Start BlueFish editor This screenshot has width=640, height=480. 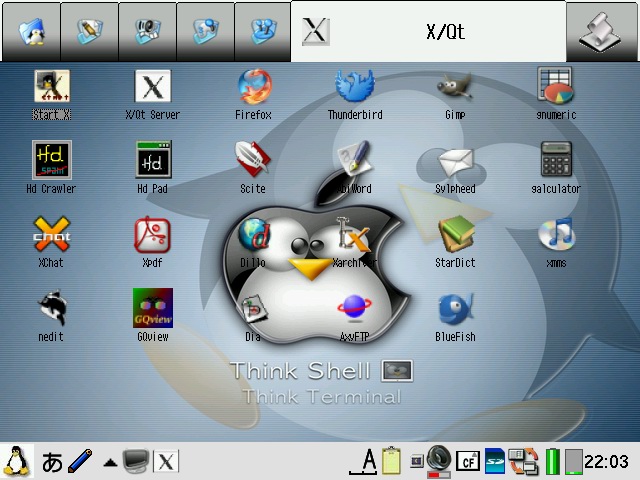[455, 310]
